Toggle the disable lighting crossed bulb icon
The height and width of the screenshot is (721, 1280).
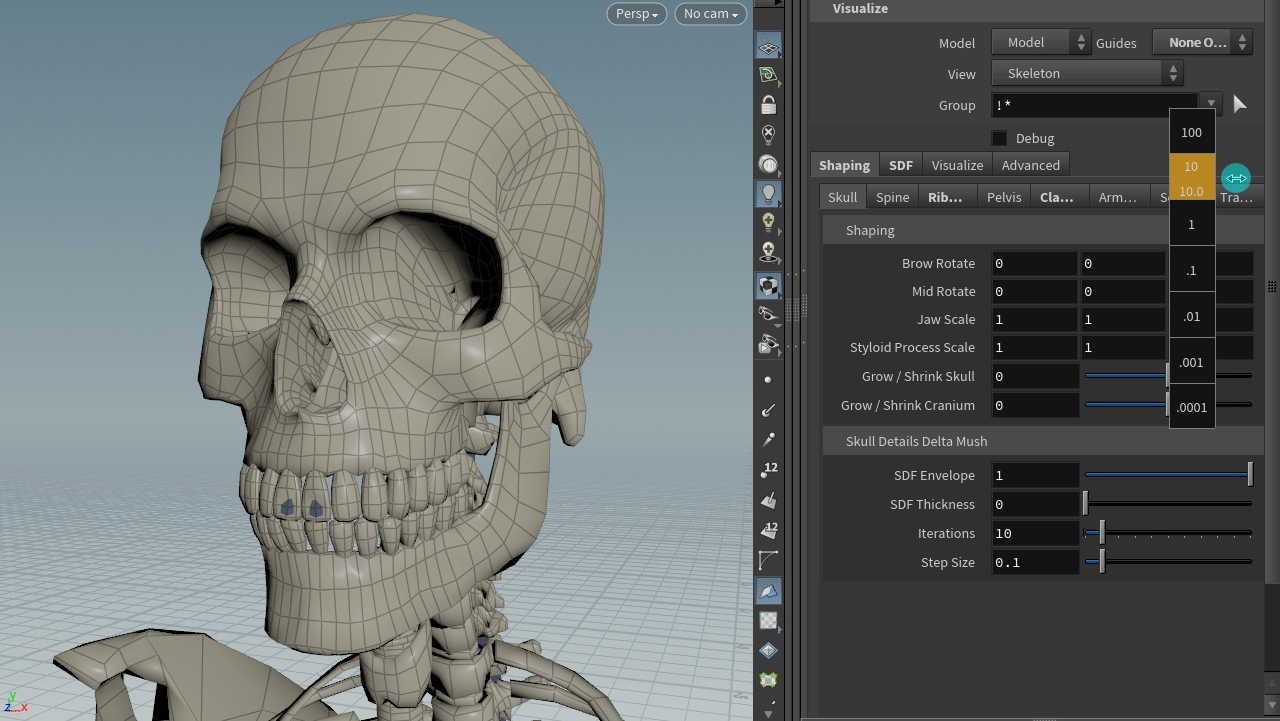[768, 134]
